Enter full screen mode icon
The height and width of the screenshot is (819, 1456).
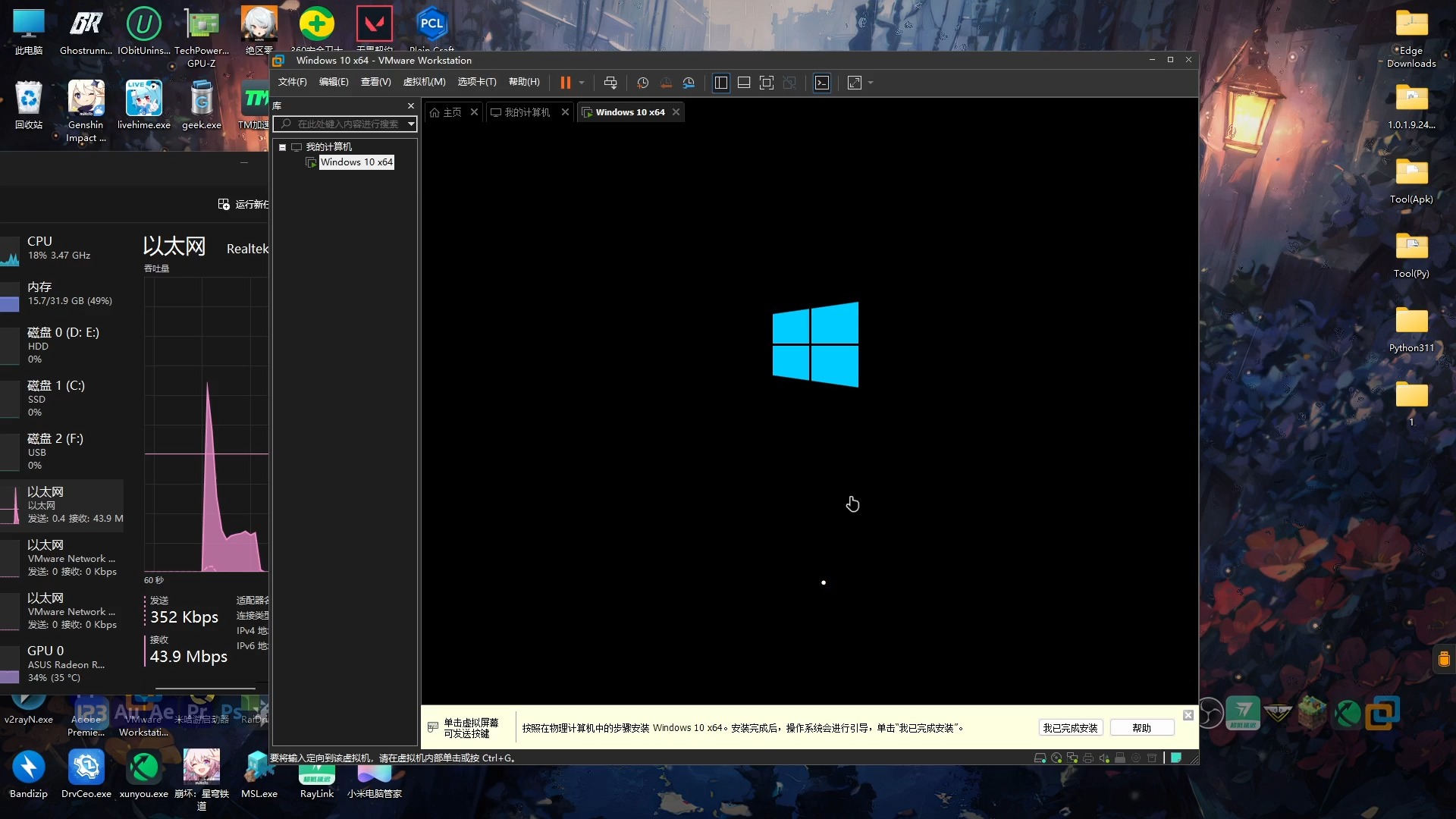pos(767,83)
